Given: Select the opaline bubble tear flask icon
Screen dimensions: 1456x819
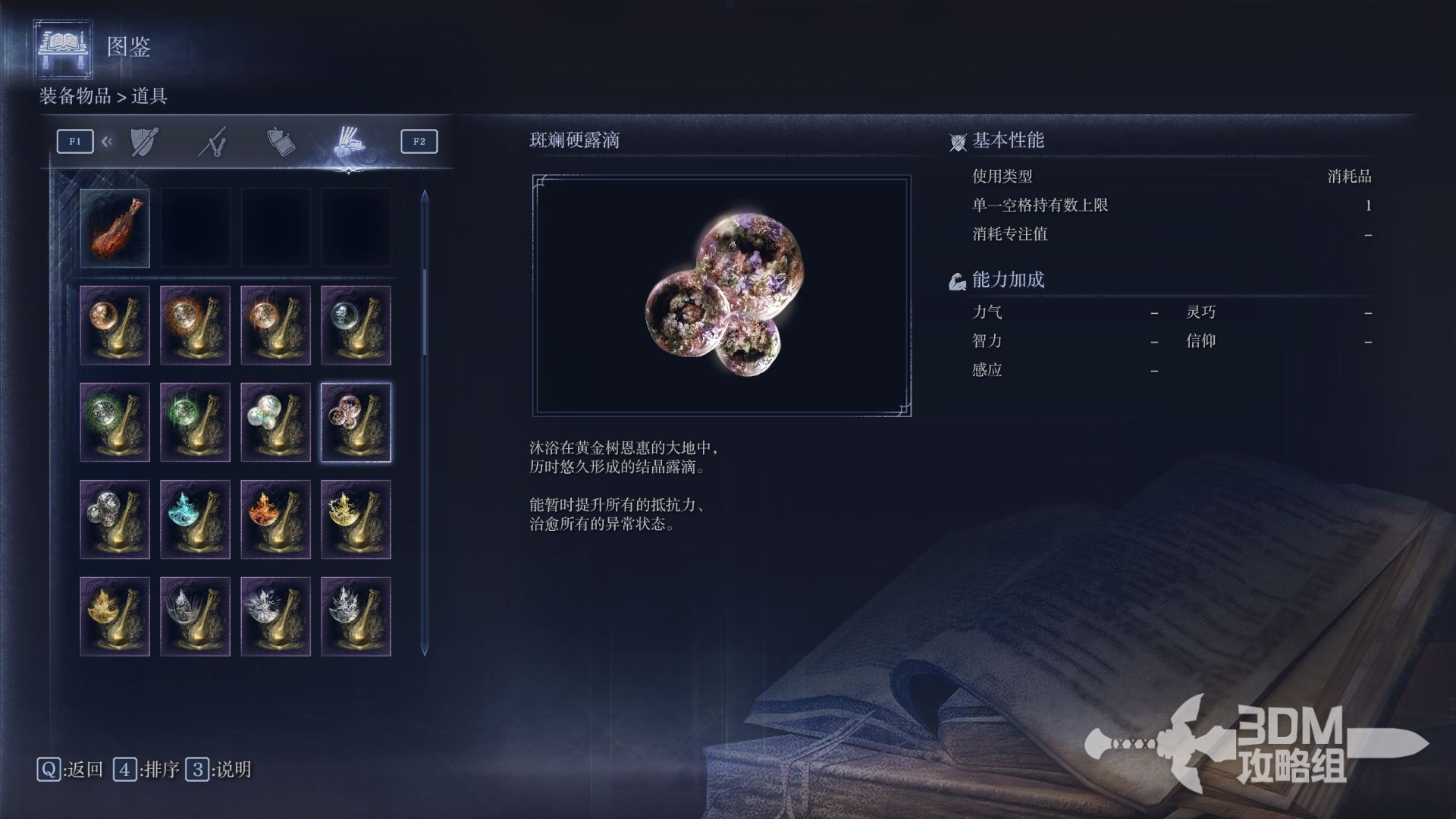Looking at the screenshot, I should 275,422.
